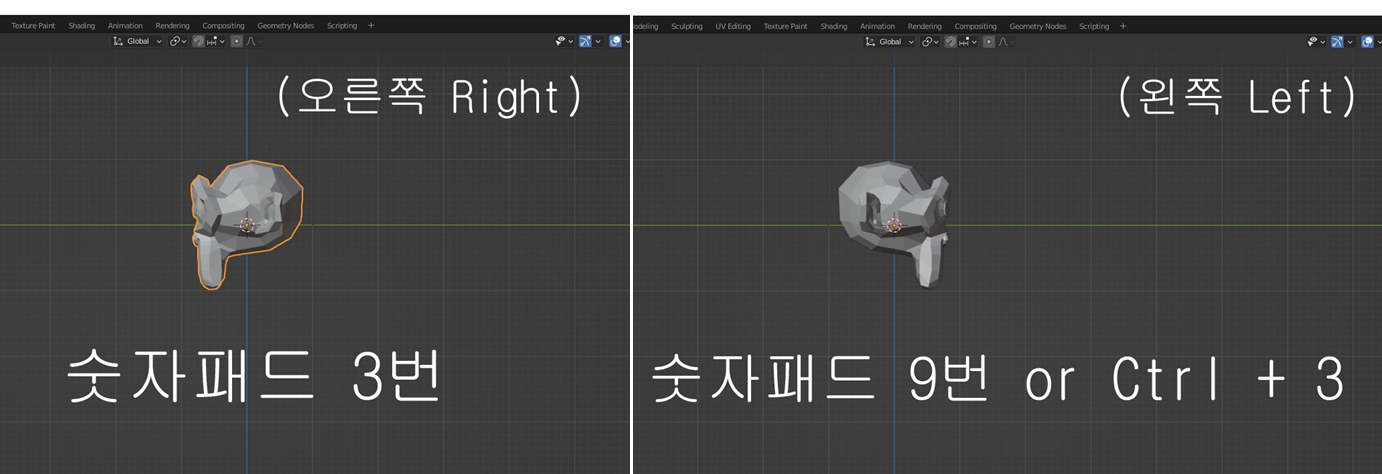Add a workspace with plus in Left (9번) window
Viewport: 1382px width, 474px height.
pyautogui.click(x=1123, y=26)
